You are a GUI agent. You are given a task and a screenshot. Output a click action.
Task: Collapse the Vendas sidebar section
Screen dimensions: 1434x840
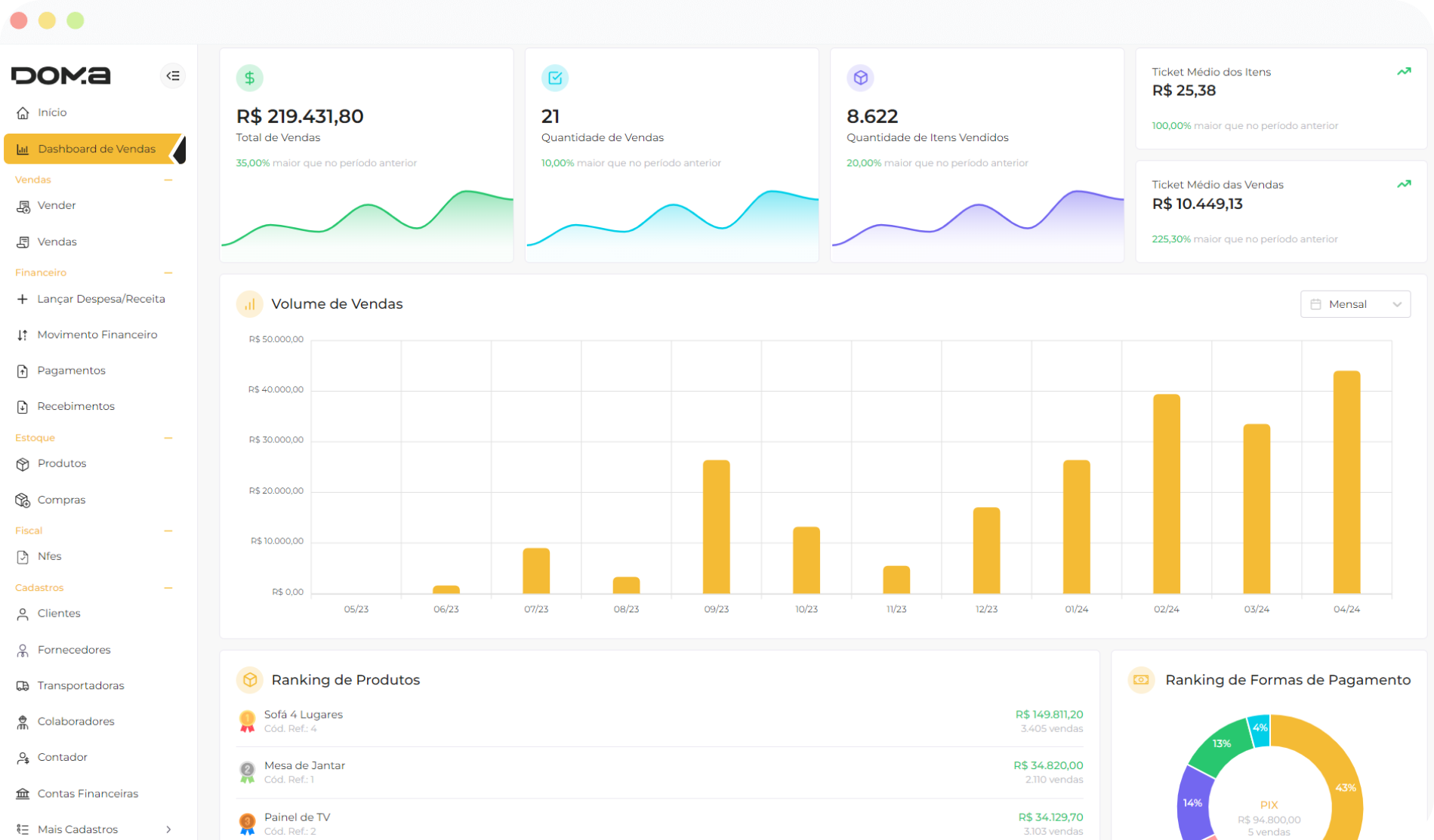(x=168, y=180)
